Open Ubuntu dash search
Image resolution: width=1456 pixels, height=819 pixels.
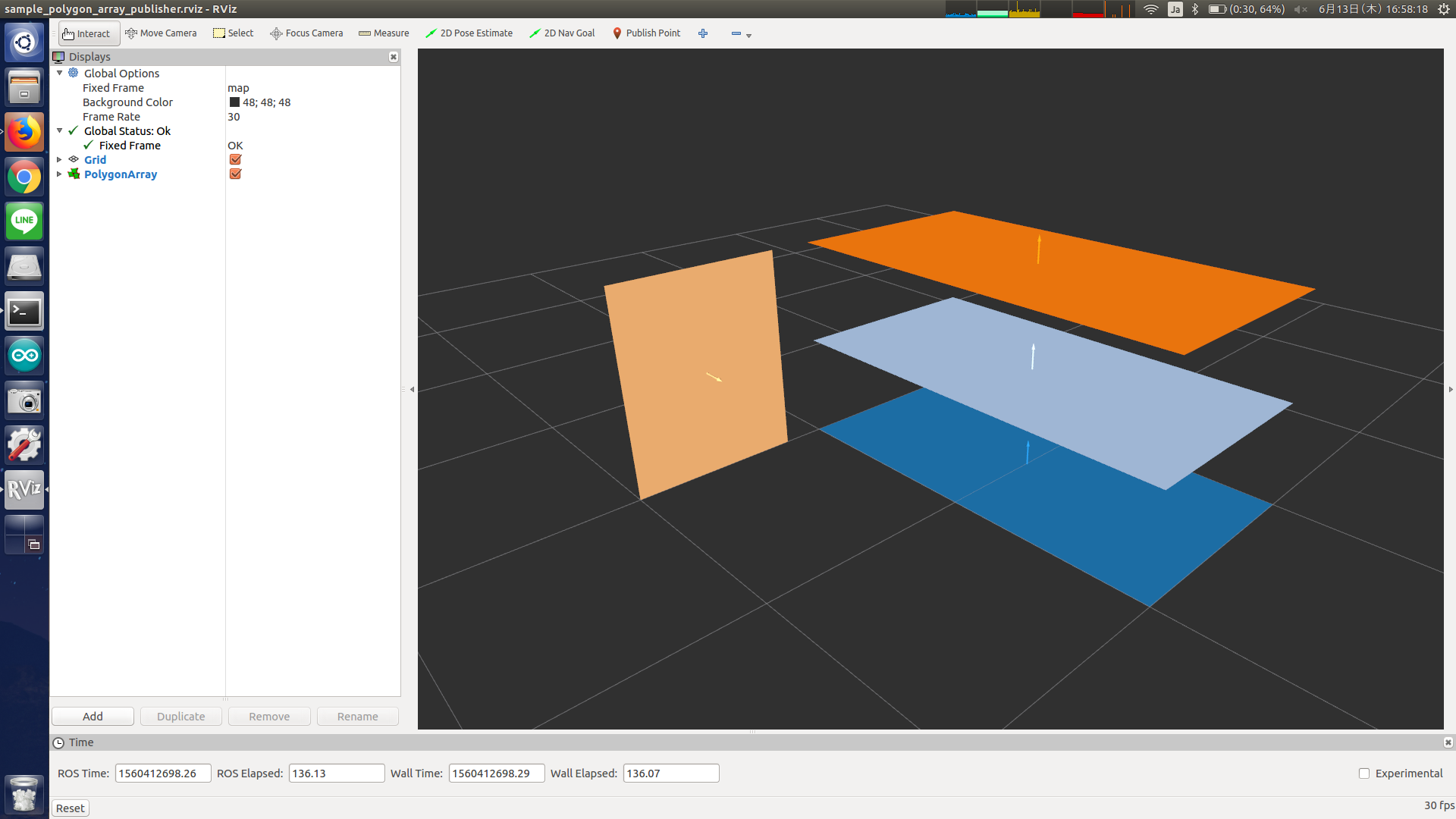(x=24, y=42)
